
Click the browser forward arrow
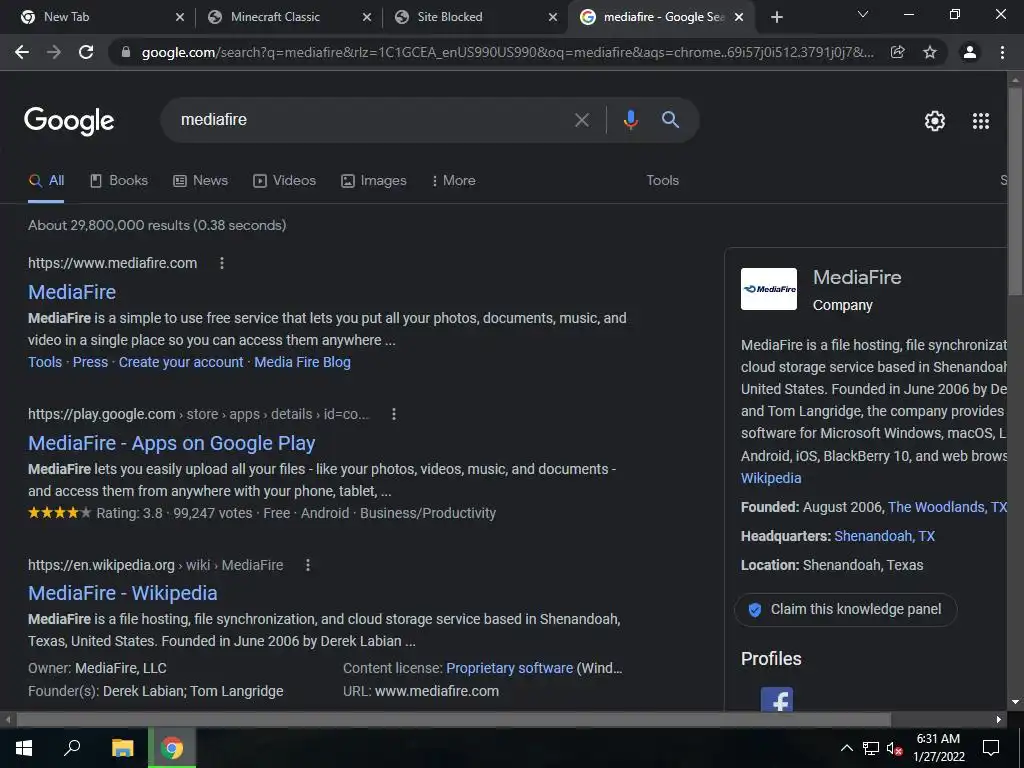tap(54, 52)
